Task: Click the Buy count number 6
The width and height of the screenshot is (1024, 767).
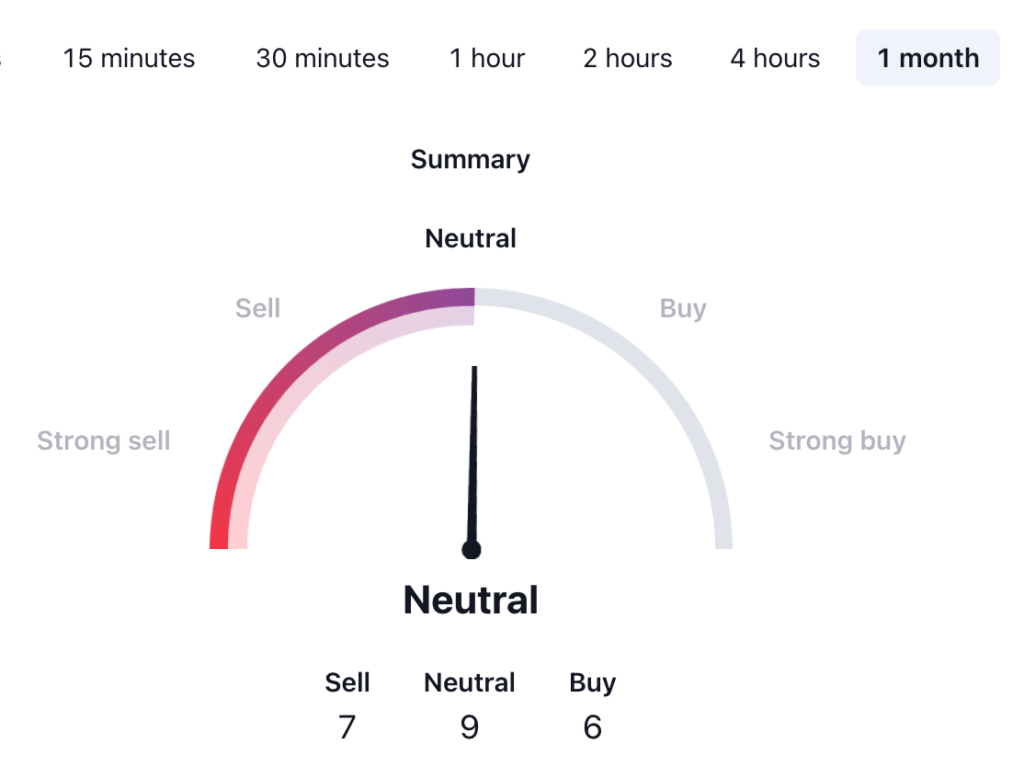Action: coord(592,727)
